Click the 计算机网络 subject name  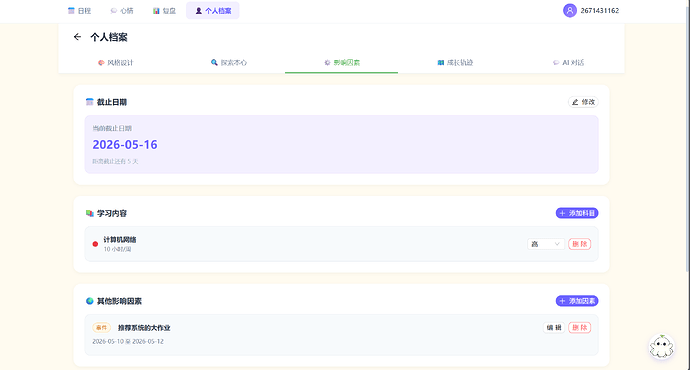pos(120,240)
